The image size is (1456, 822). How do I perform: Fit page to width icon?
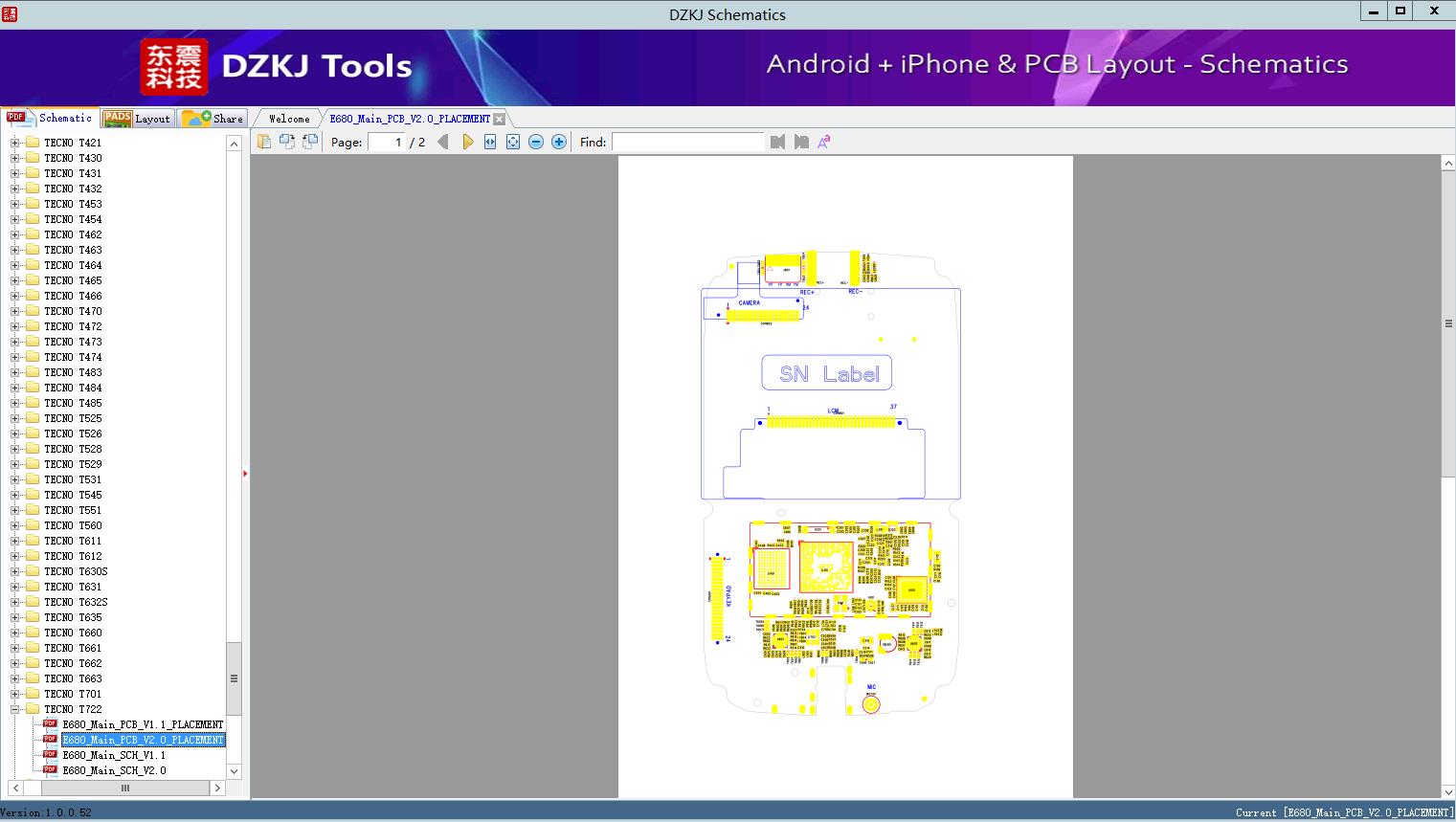[490, 142]
